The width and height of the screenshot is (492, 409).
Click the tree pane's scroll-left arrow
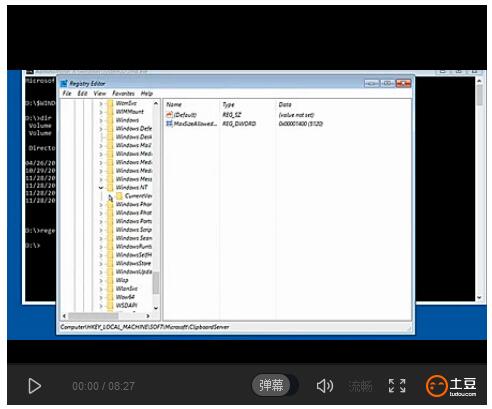pyautogui.click(x=64, y=316)
